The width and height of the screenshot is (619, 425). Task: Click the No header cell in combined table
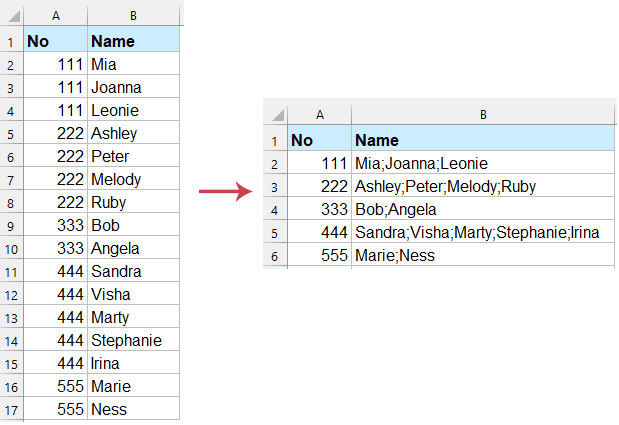tap(318, 140)
